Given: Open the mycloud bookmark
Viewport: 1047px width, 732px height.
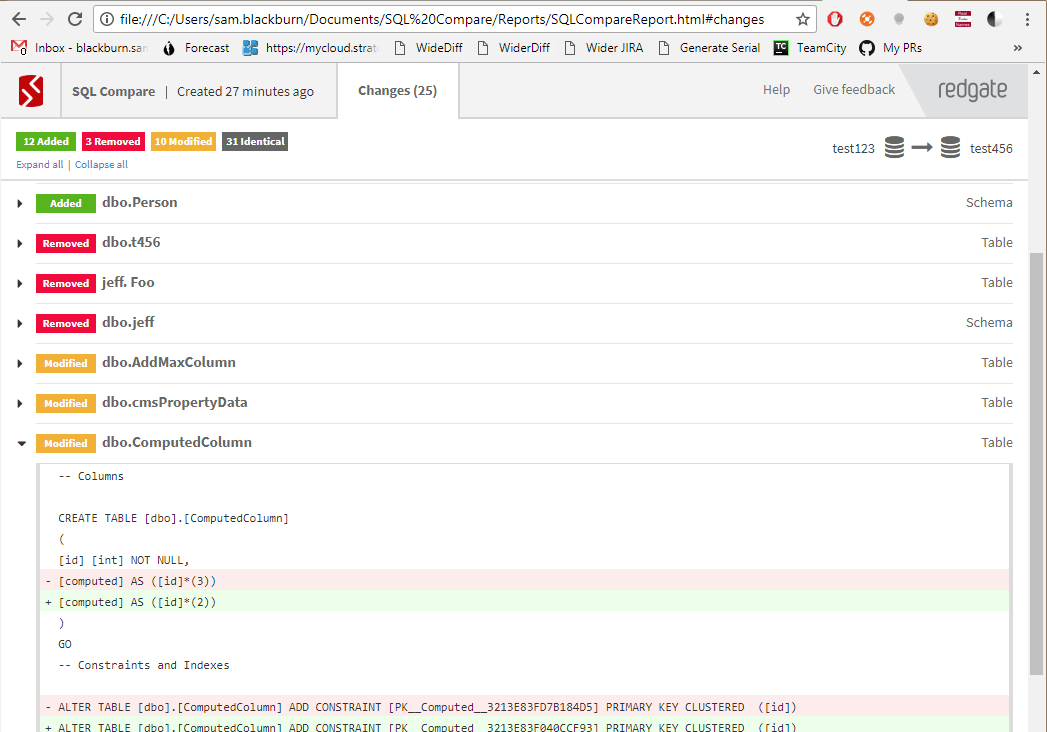Looking at the screenshot, I should point(310,48).
